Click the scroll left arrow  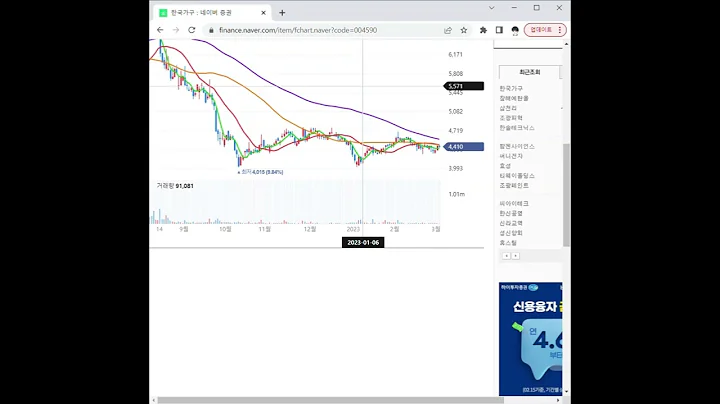(x=153, y=400)
